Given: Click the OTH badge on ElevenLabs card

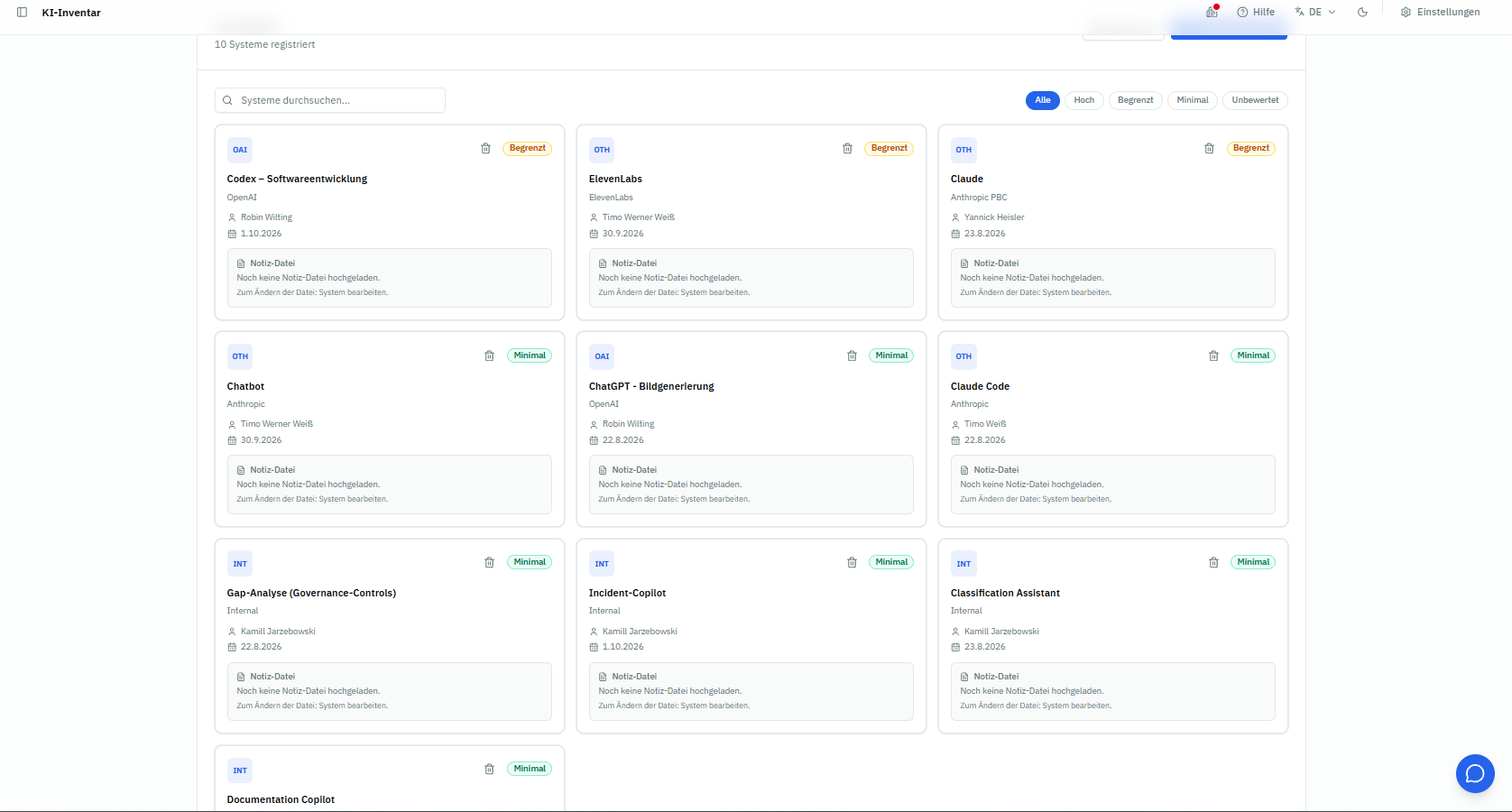Looking at the screenshot, I should (602, 150).
